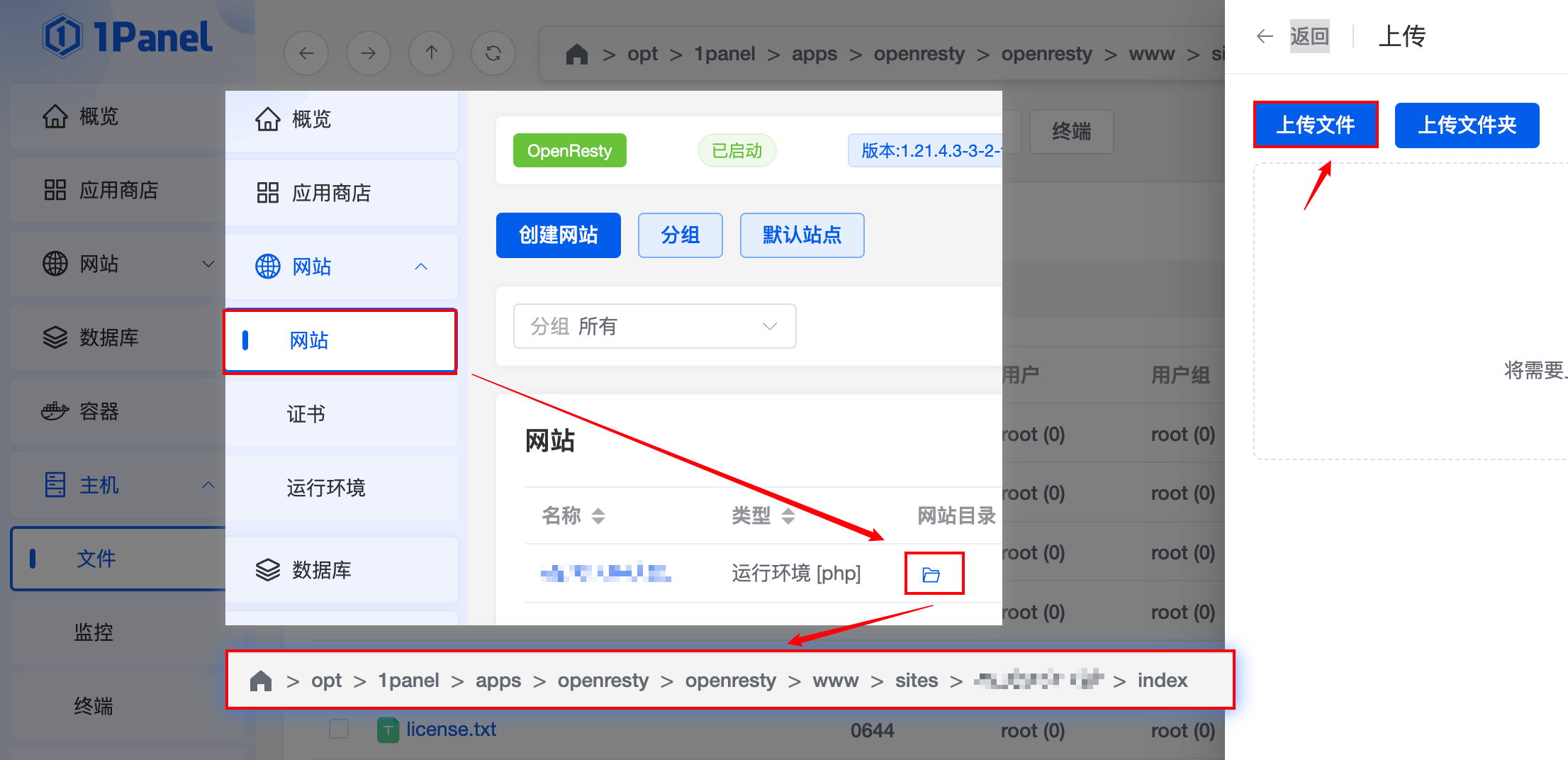Collapse the 主机 menu chevron
Screen dimensions: 1568x760
click(x=208, y=485)
